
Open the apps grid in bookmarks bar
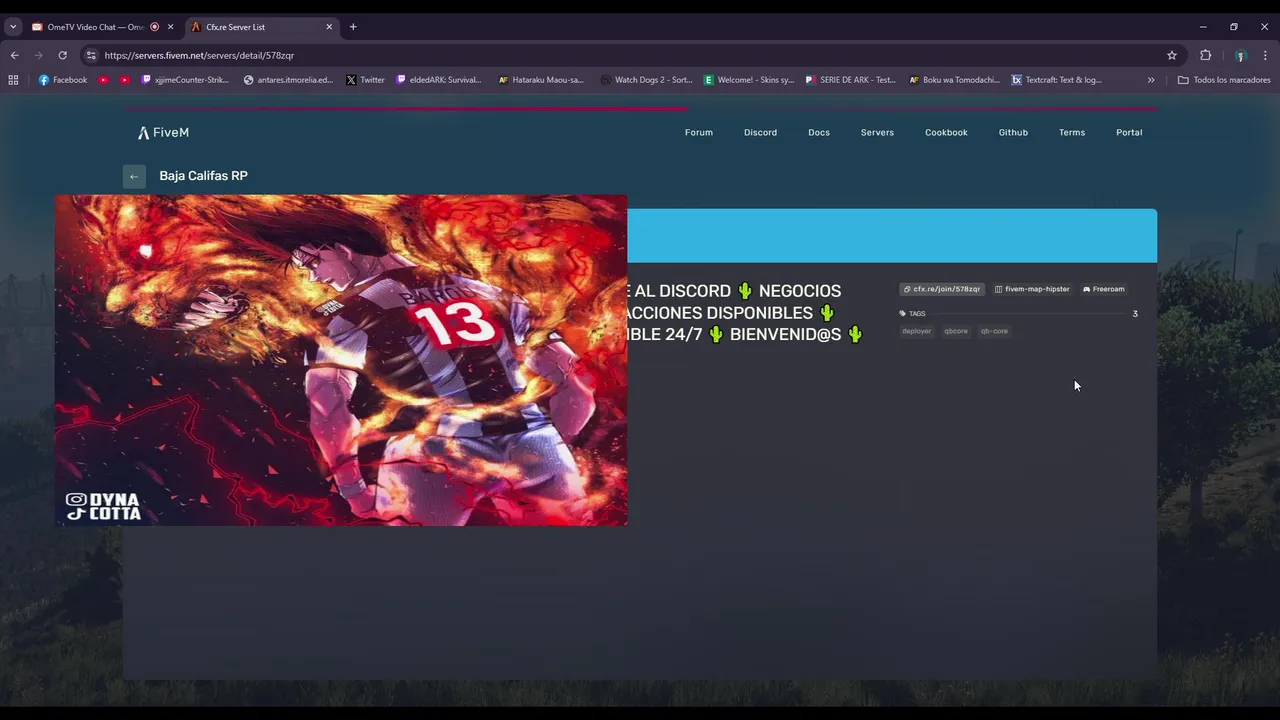13,80
